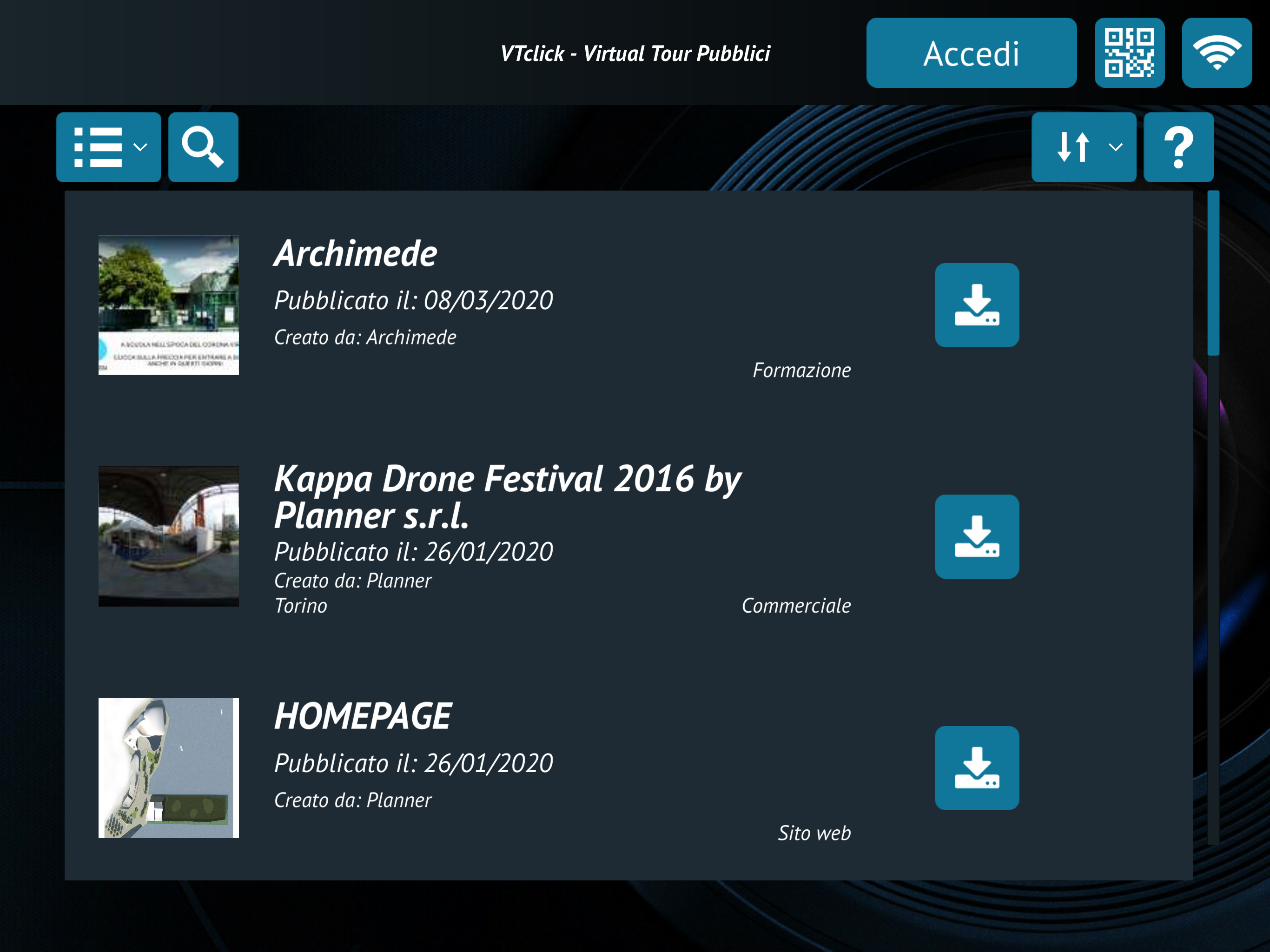Select the Kappa Drone Festival 2016 title
This screenshot has height=952, width=1270.
(508, 496)
